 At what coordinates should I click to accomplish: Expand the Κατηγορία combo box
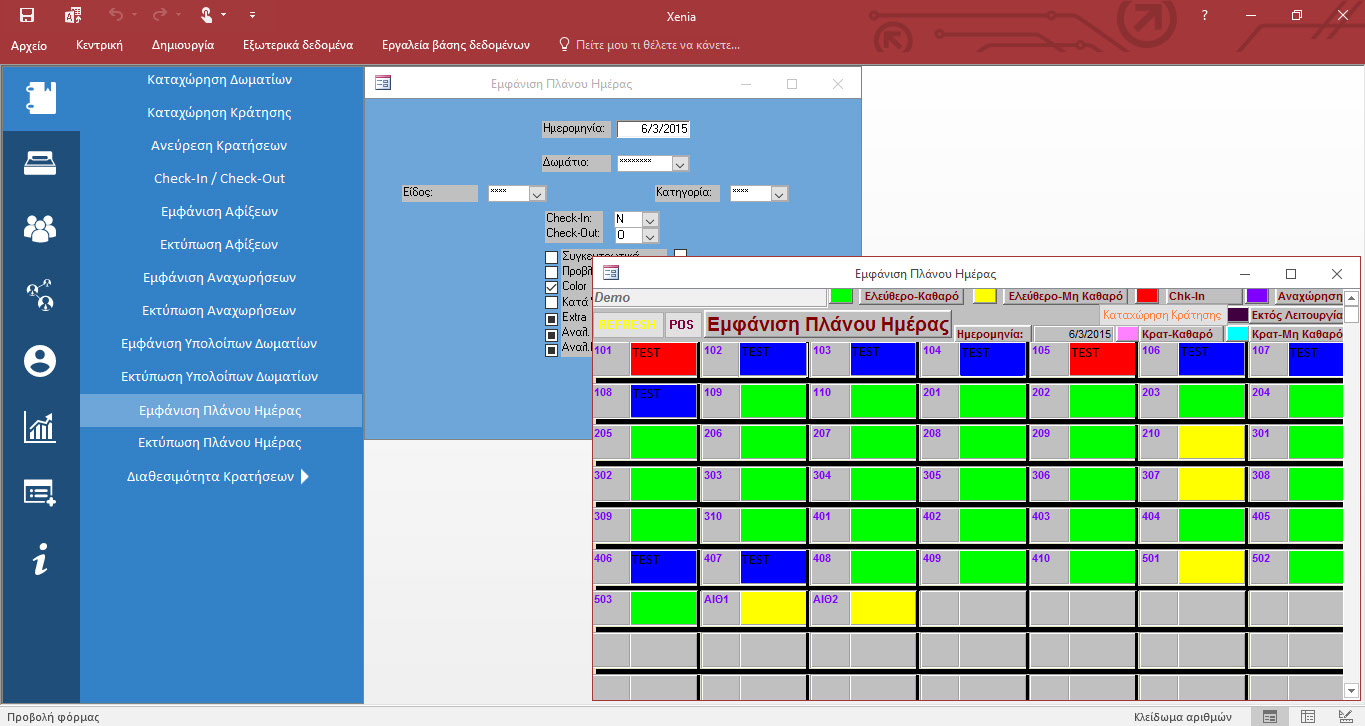779,194
